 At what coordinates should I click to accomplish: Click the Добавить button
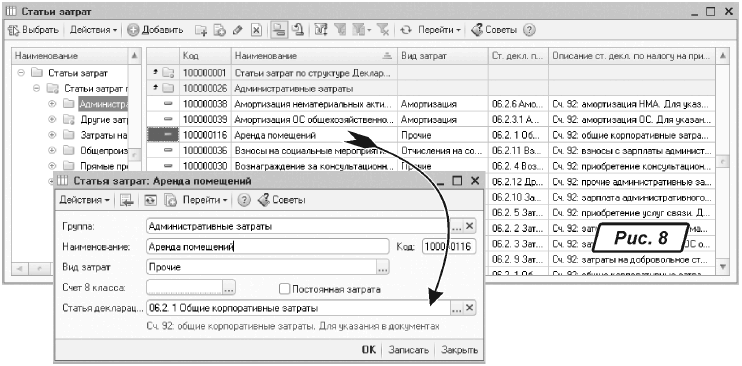156,30
